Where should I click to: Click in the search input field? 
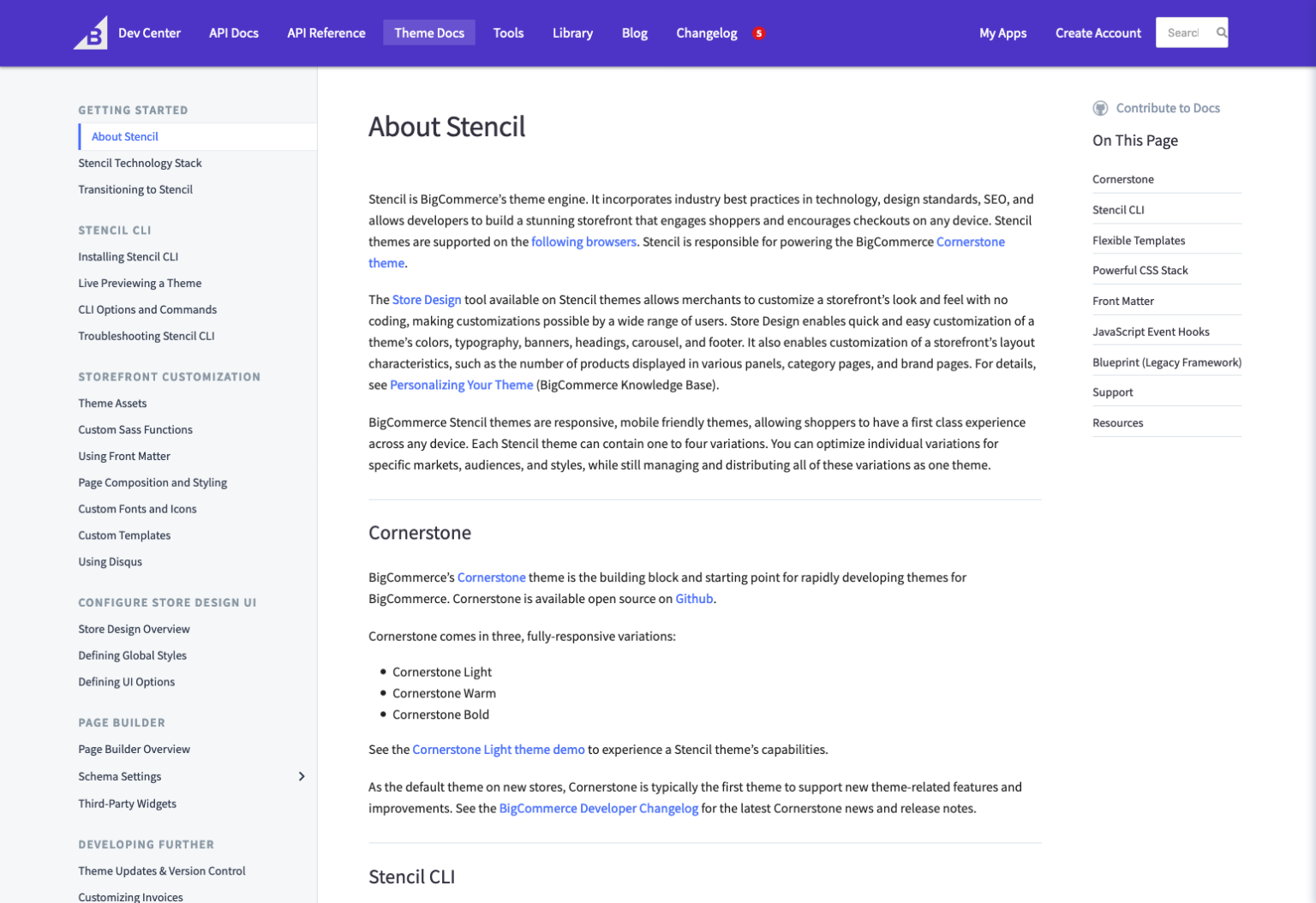click(1183, 33)
